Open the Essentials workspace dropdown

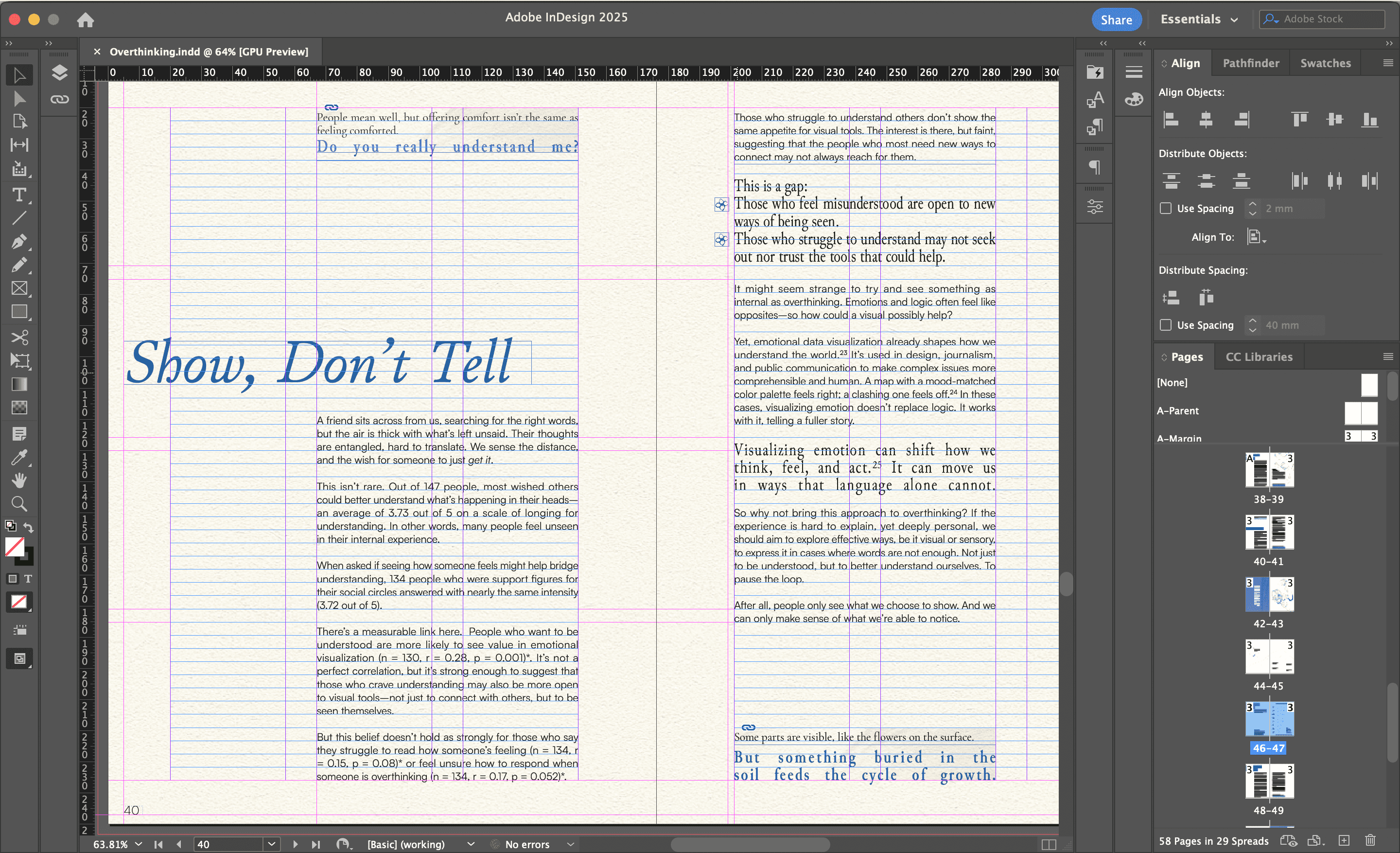(1199, 19)
